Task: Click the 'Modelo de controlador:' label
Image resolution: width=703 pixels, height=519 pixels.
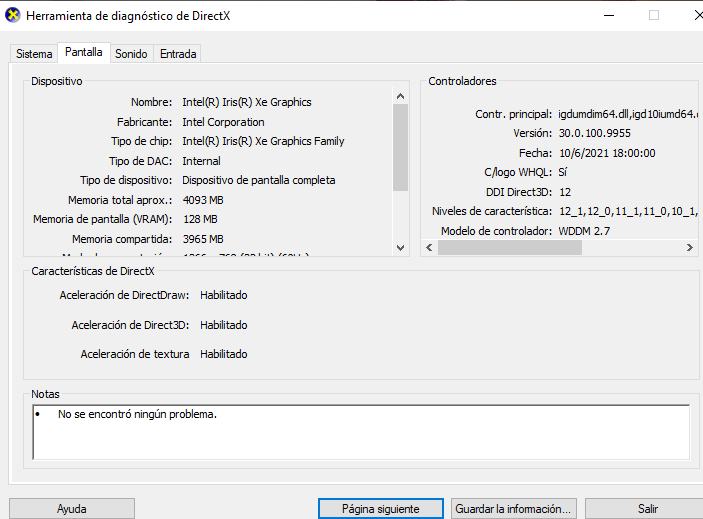Action: point(496,231)
